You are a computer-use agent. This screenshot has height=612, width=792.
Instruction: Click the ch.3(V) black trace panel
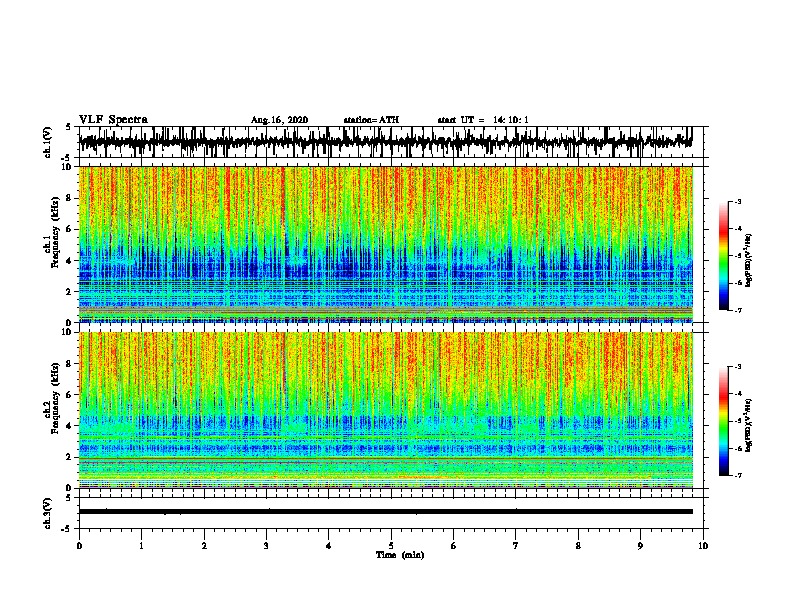pyautogui.click(x=391, y=513)
